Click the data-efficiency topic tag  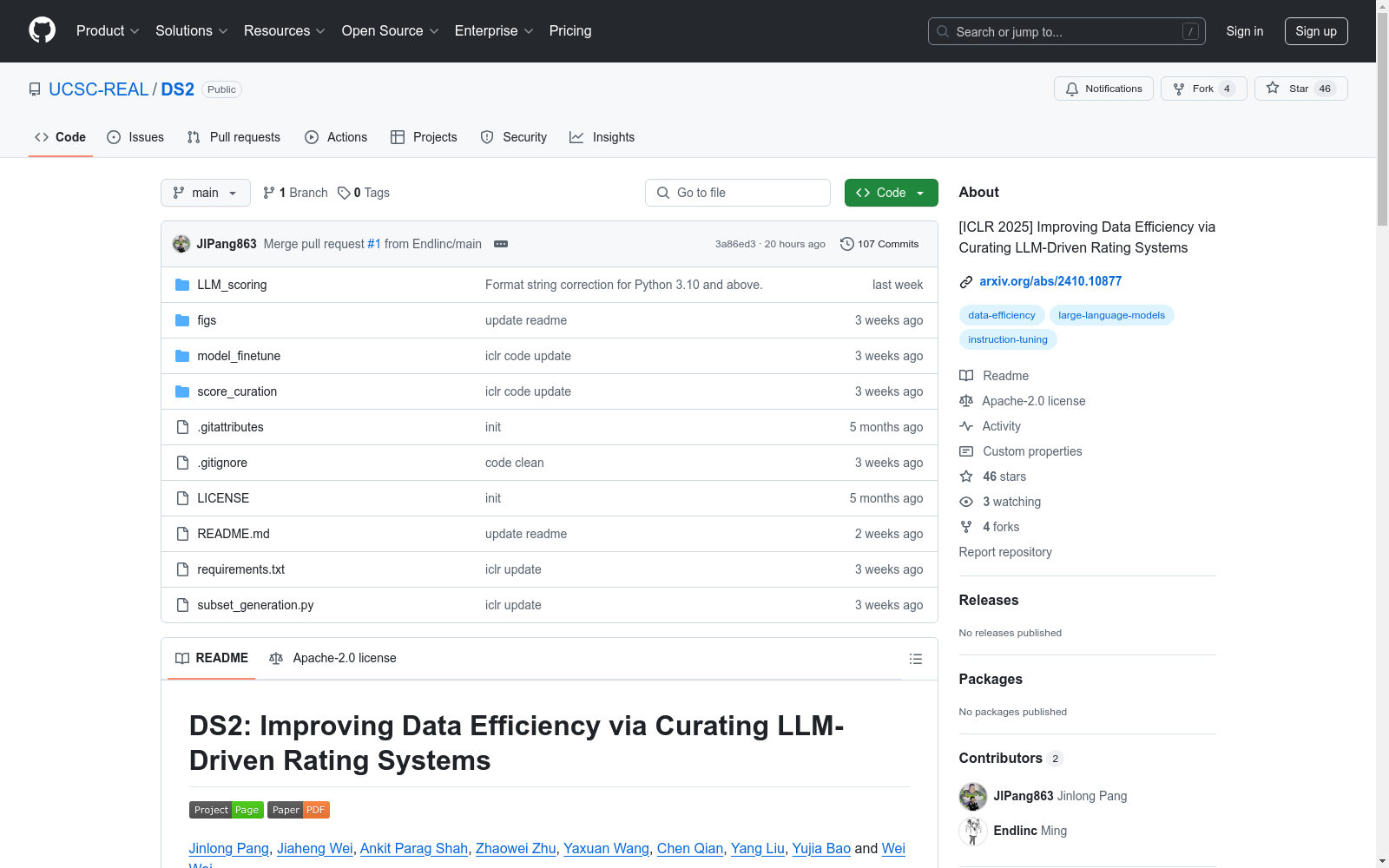click(1002, 315)
